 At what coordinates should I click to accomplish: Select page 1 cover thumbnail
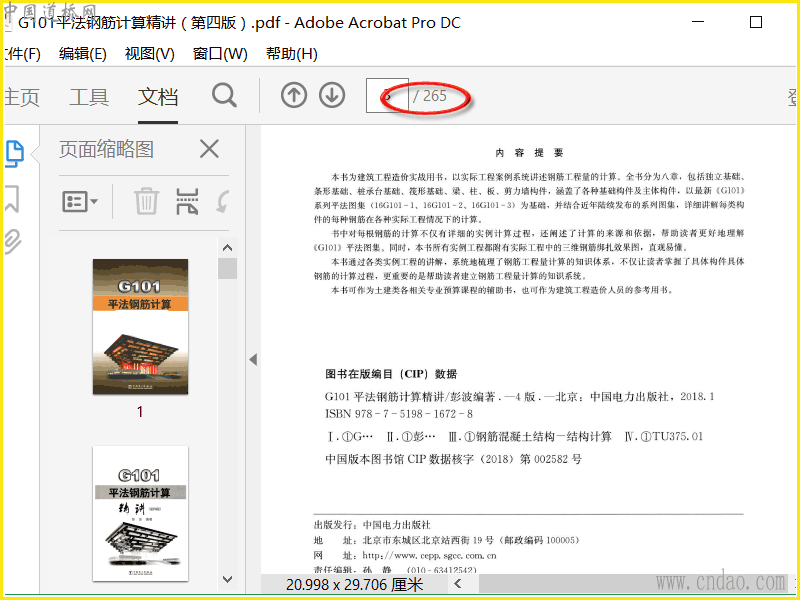(140, 327)
